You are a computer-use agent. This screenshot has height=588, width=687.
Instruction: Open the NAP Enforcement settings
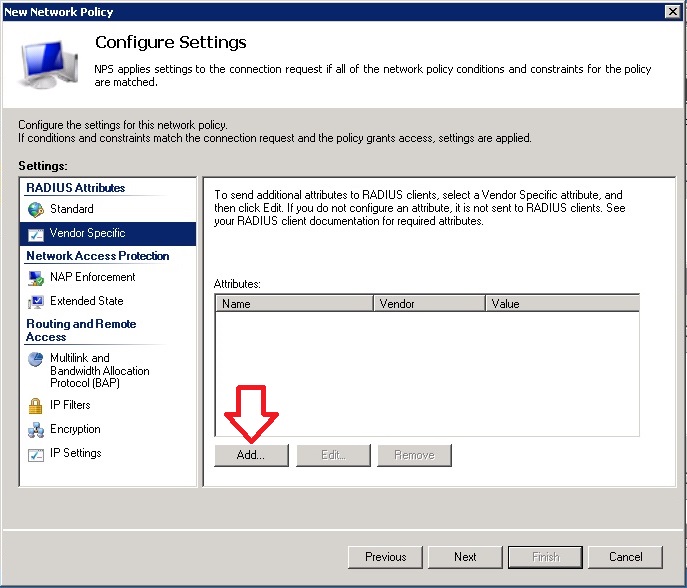(92, 277)
